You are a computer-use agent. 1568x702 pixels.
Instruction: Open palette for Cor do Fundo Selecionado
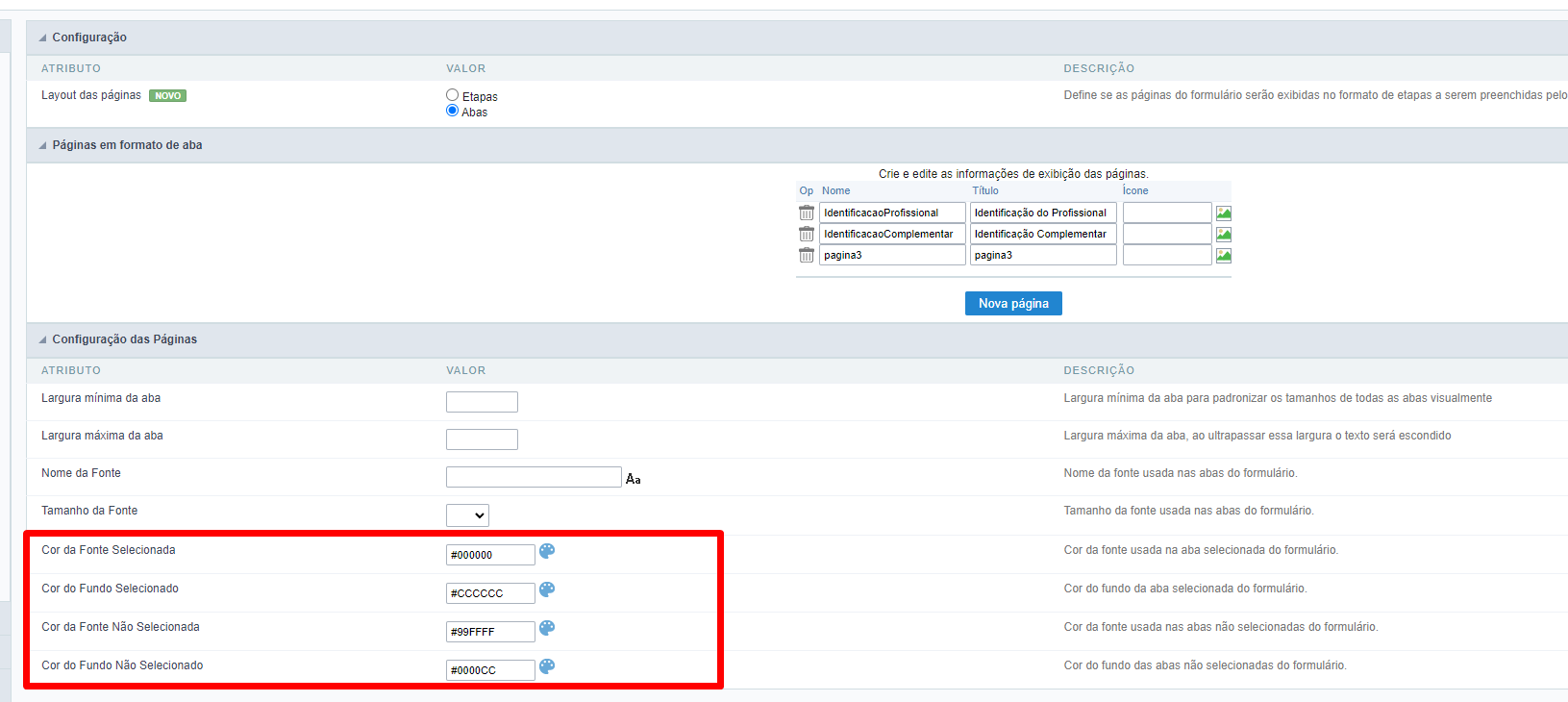[x=546, y=589]
